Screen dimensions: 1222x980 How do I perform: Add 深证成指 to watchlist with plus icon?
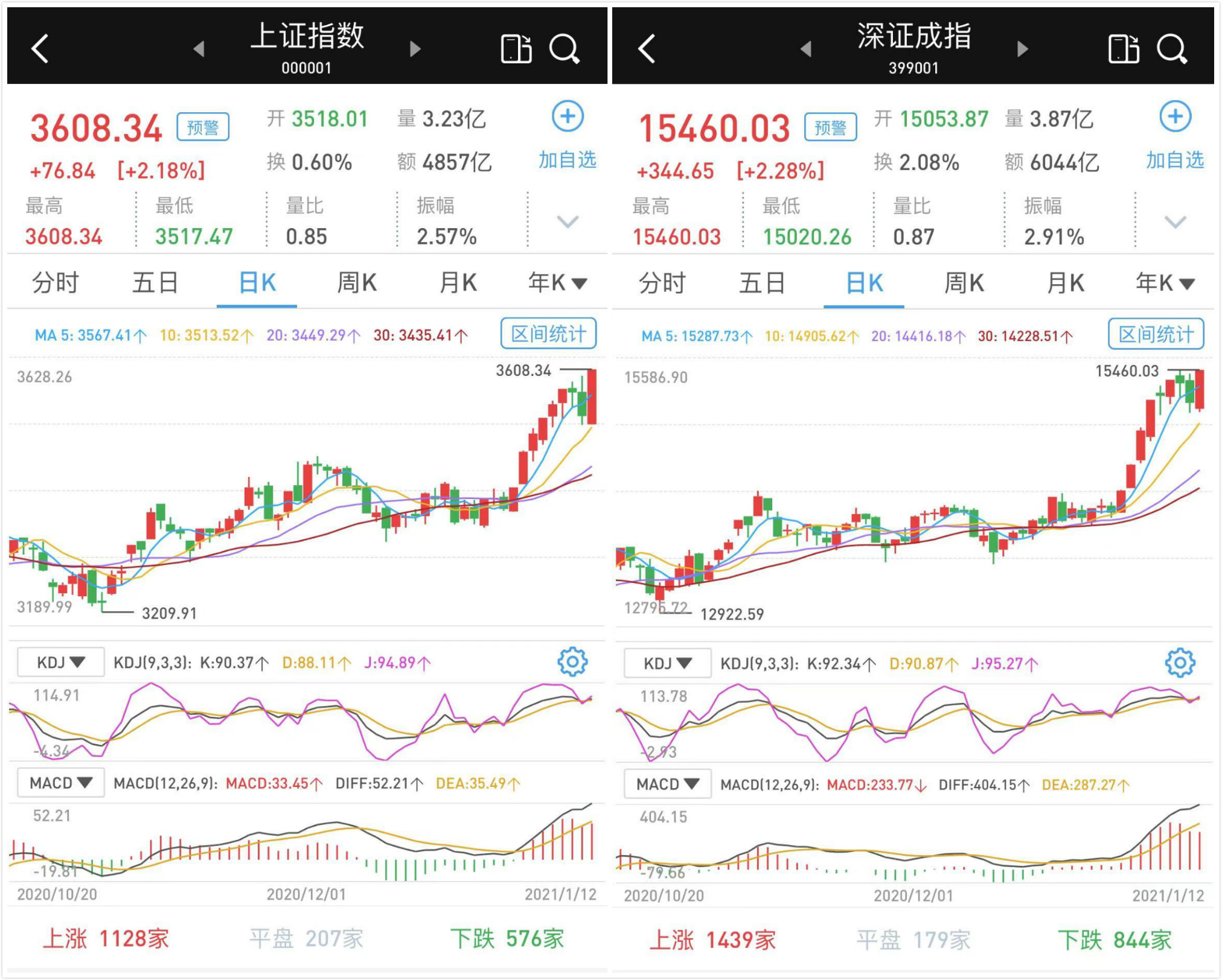(x=1175, y=116)
